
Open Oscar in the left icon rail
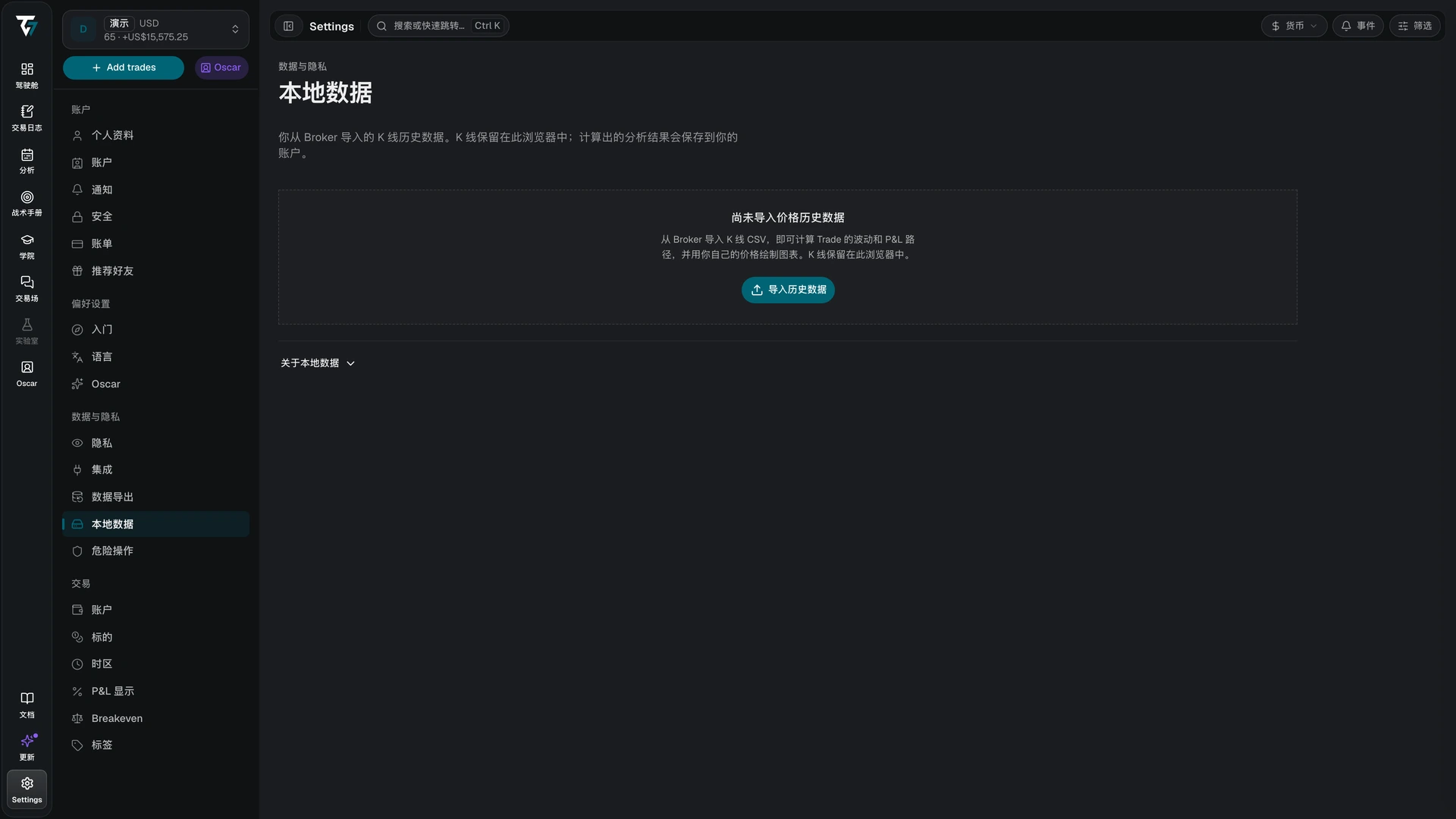point(27,374)
